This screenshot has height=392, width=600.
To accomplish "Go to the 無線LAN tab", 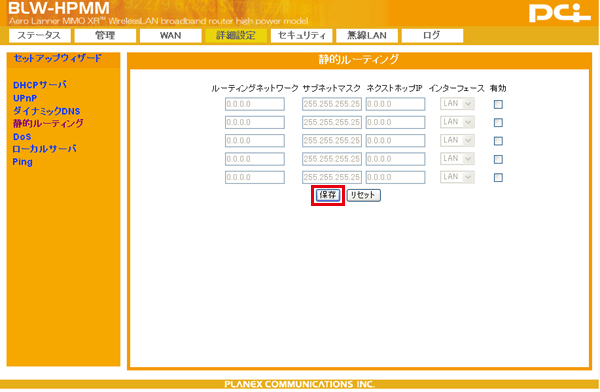I will pyautogui.click(x=367, y=36).
